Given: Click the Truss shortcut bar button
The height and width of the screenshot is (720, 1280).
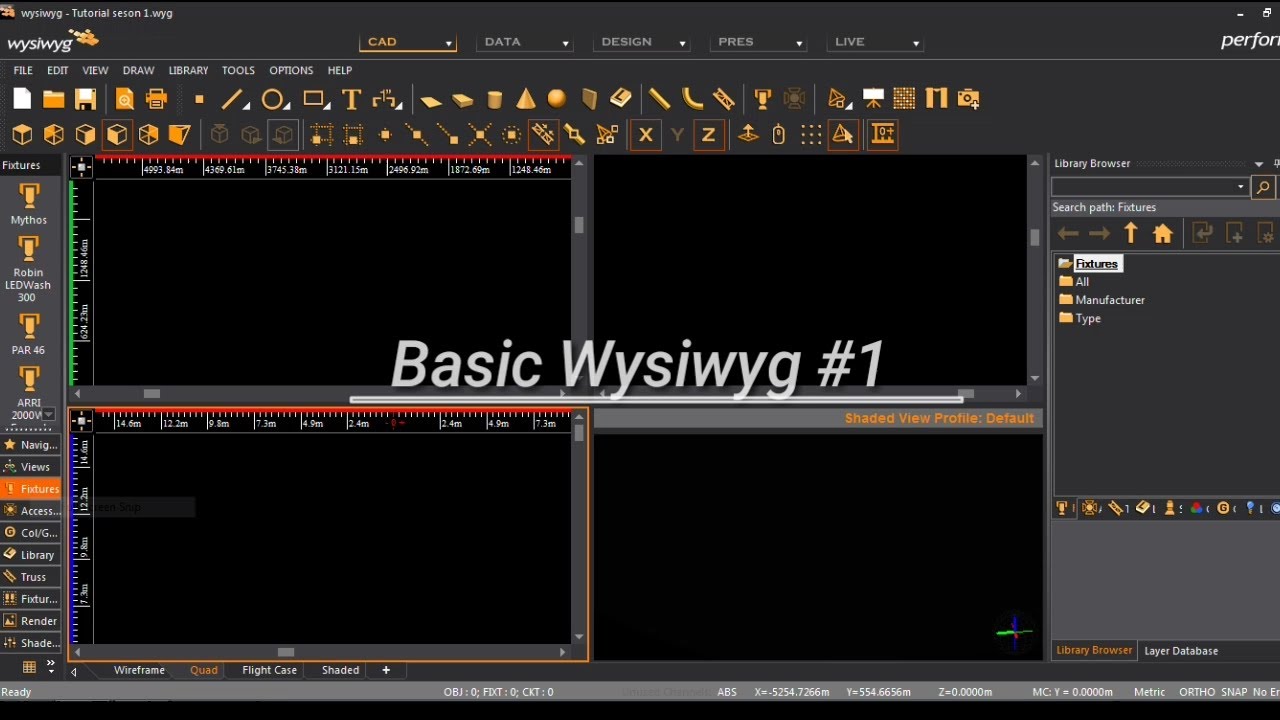Looking at the screenshot, I should tap(30, 577).
